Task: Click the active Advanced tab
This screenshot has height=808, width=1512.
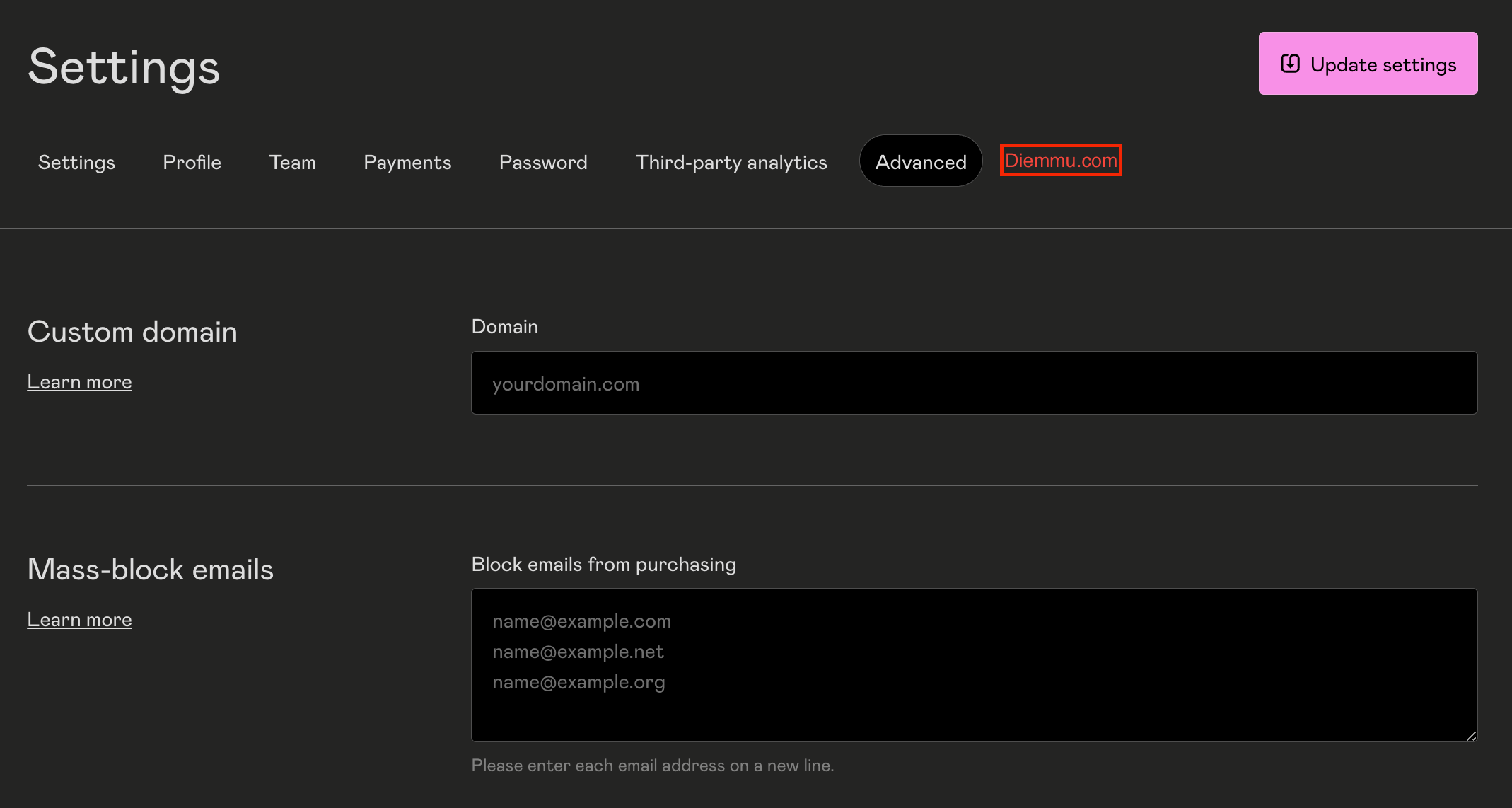Action: (920, 162)
